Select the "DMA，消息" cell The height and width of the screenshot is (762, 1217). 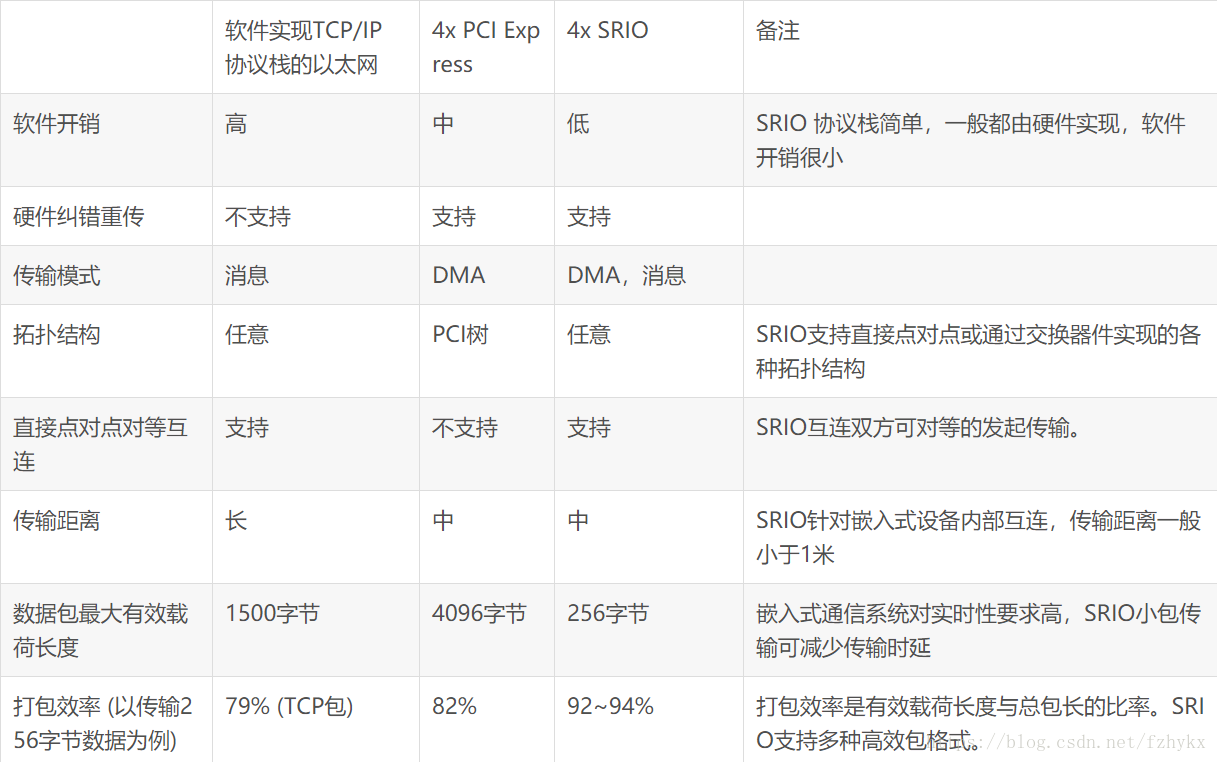point(627,276)
